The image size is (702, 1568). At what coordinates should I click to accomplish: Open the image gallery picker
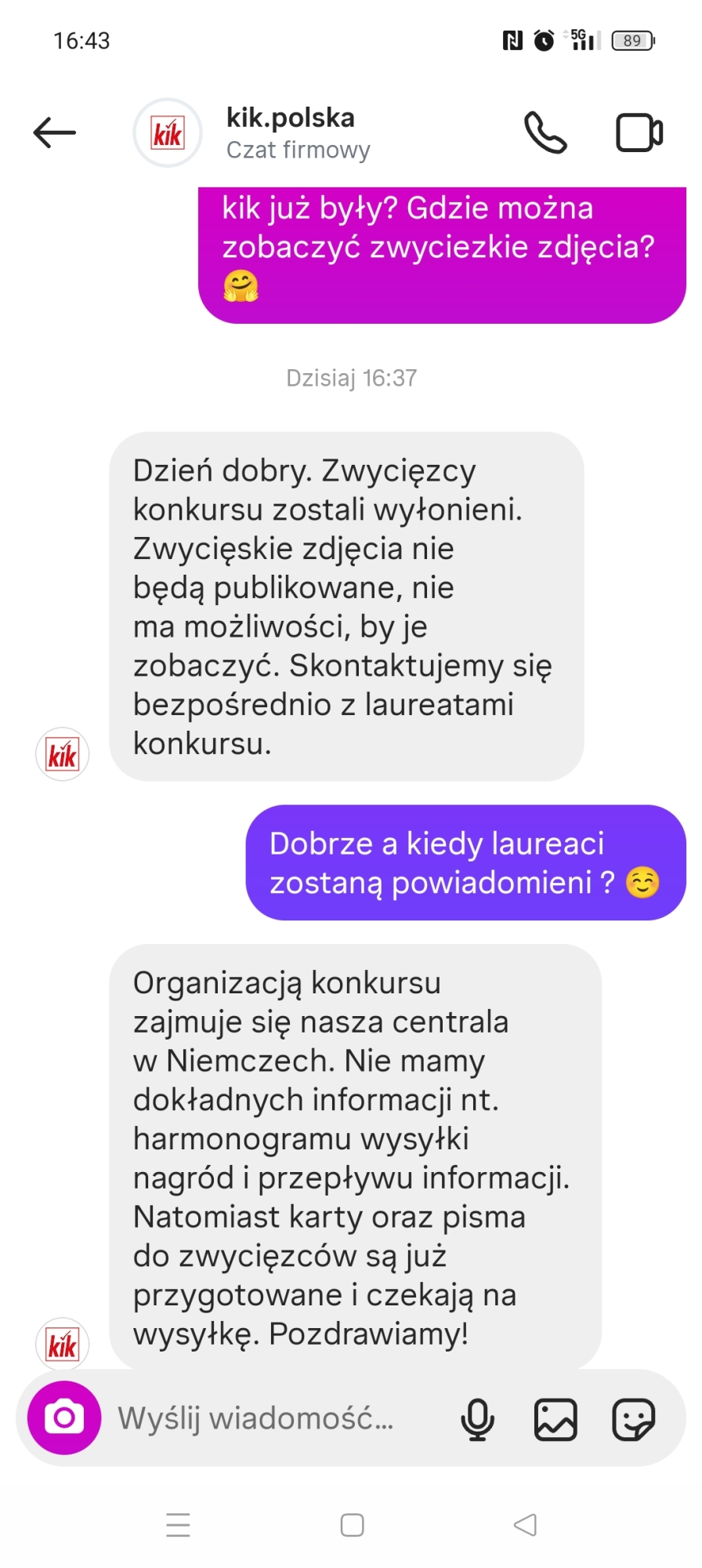click(555, 1419)
